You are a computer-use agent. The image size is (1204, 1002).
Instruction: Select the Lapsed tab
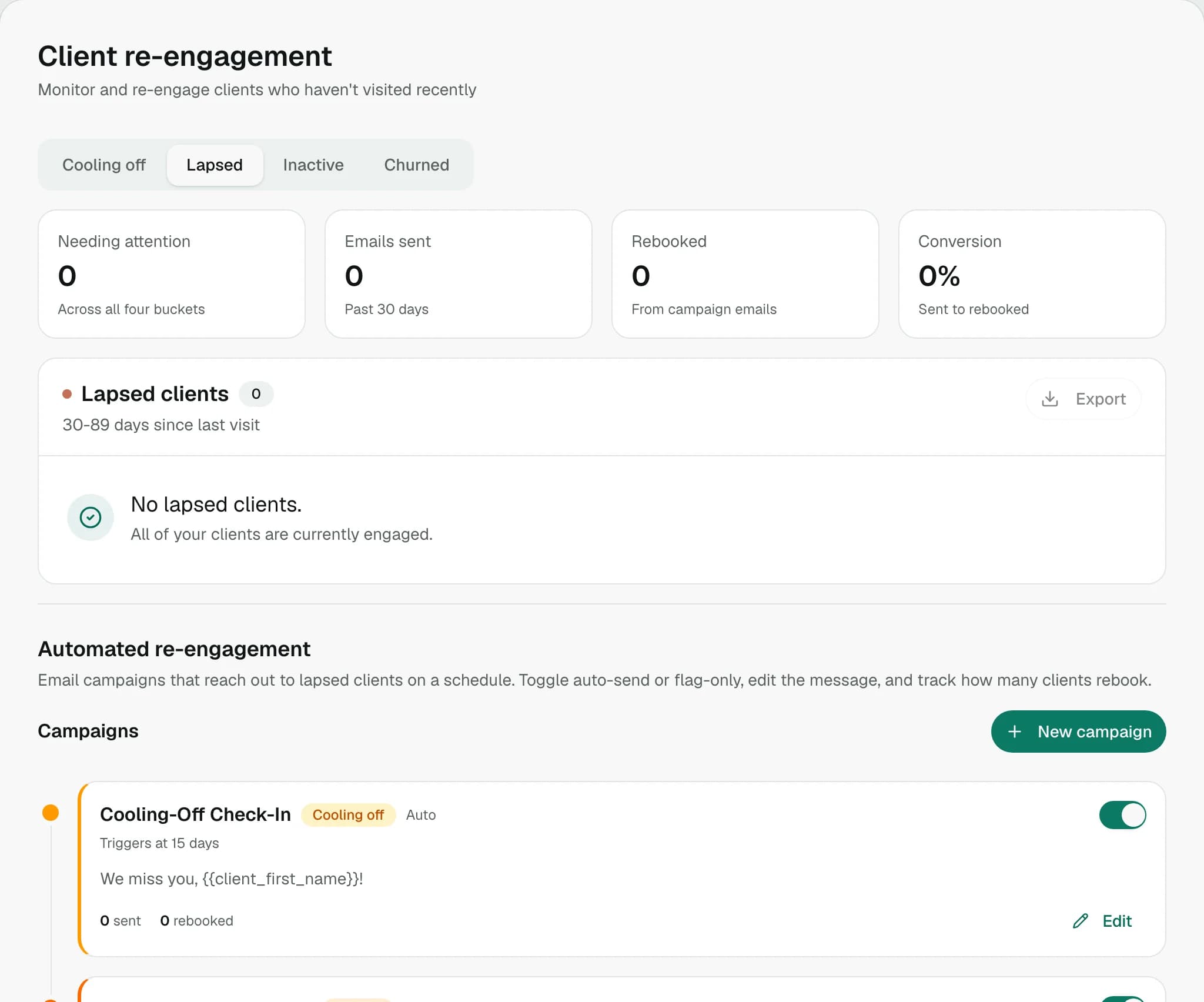click(x=215, y=165)
